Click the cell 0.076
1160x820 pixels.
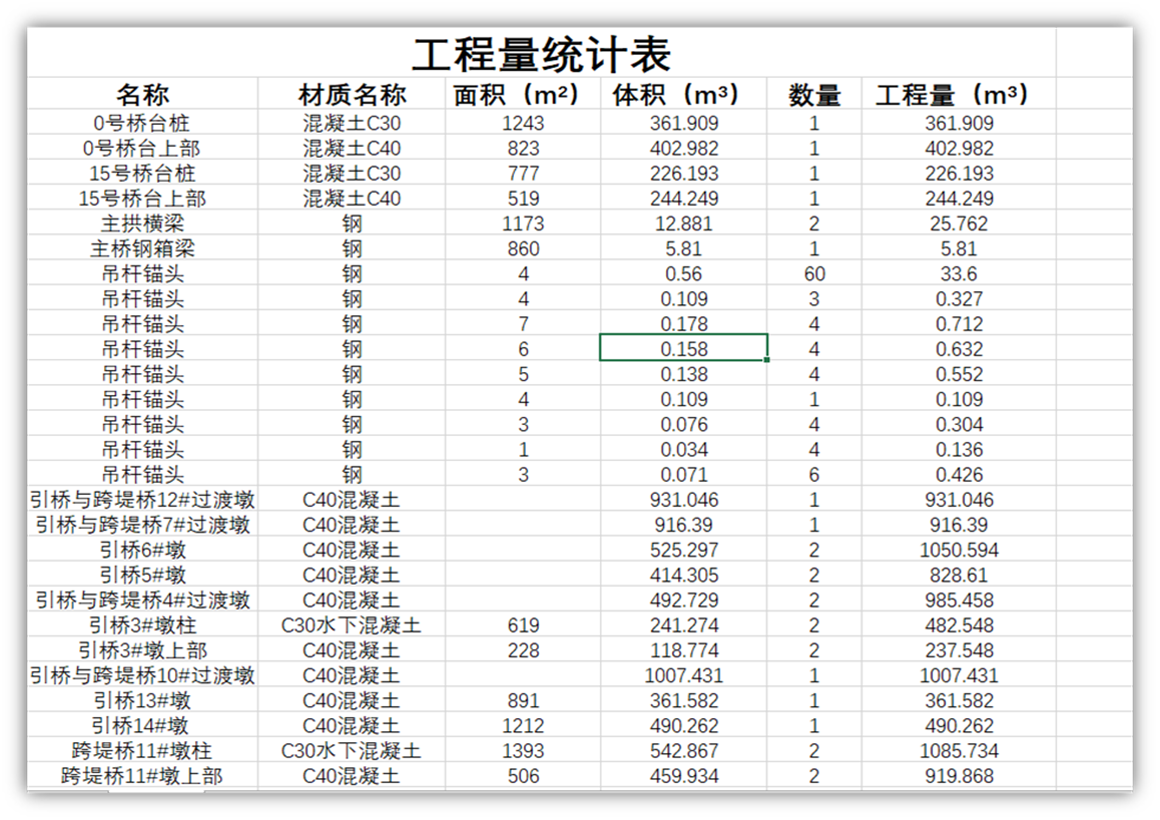click(684, 424)
